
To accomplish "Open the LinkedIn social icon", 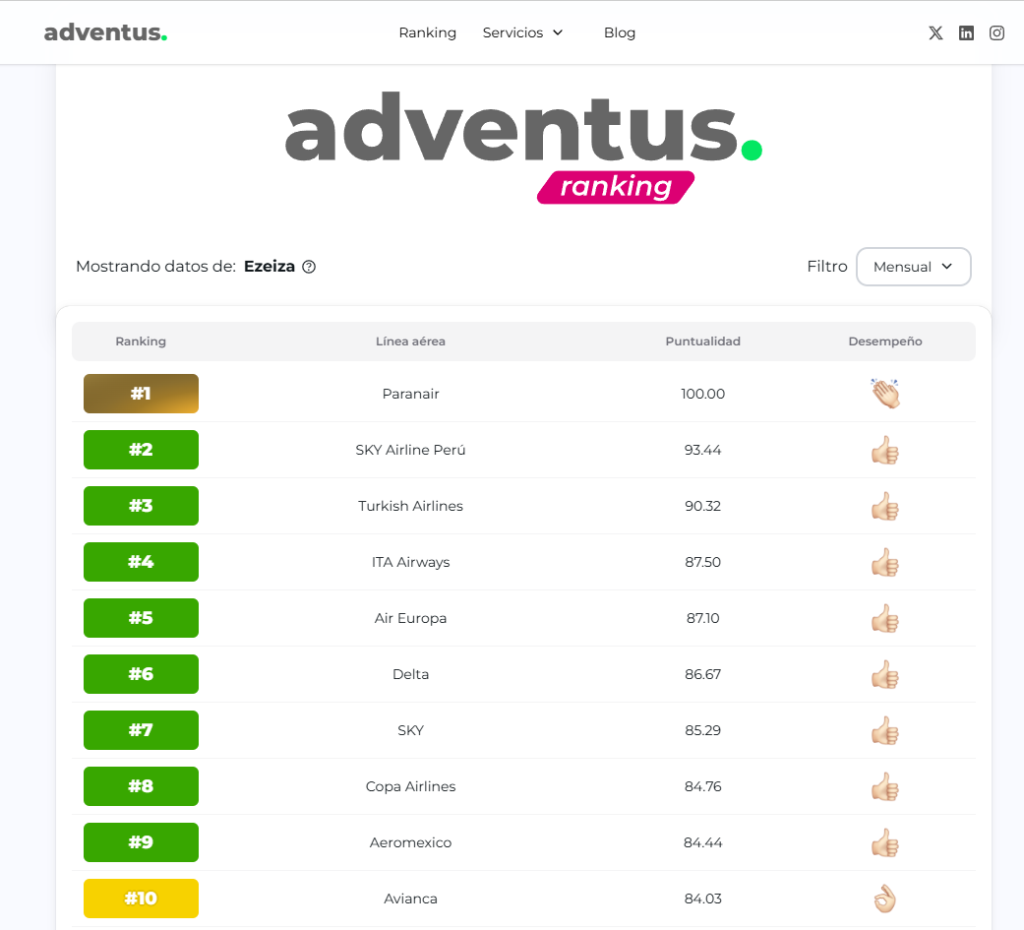I will (966, 33).
